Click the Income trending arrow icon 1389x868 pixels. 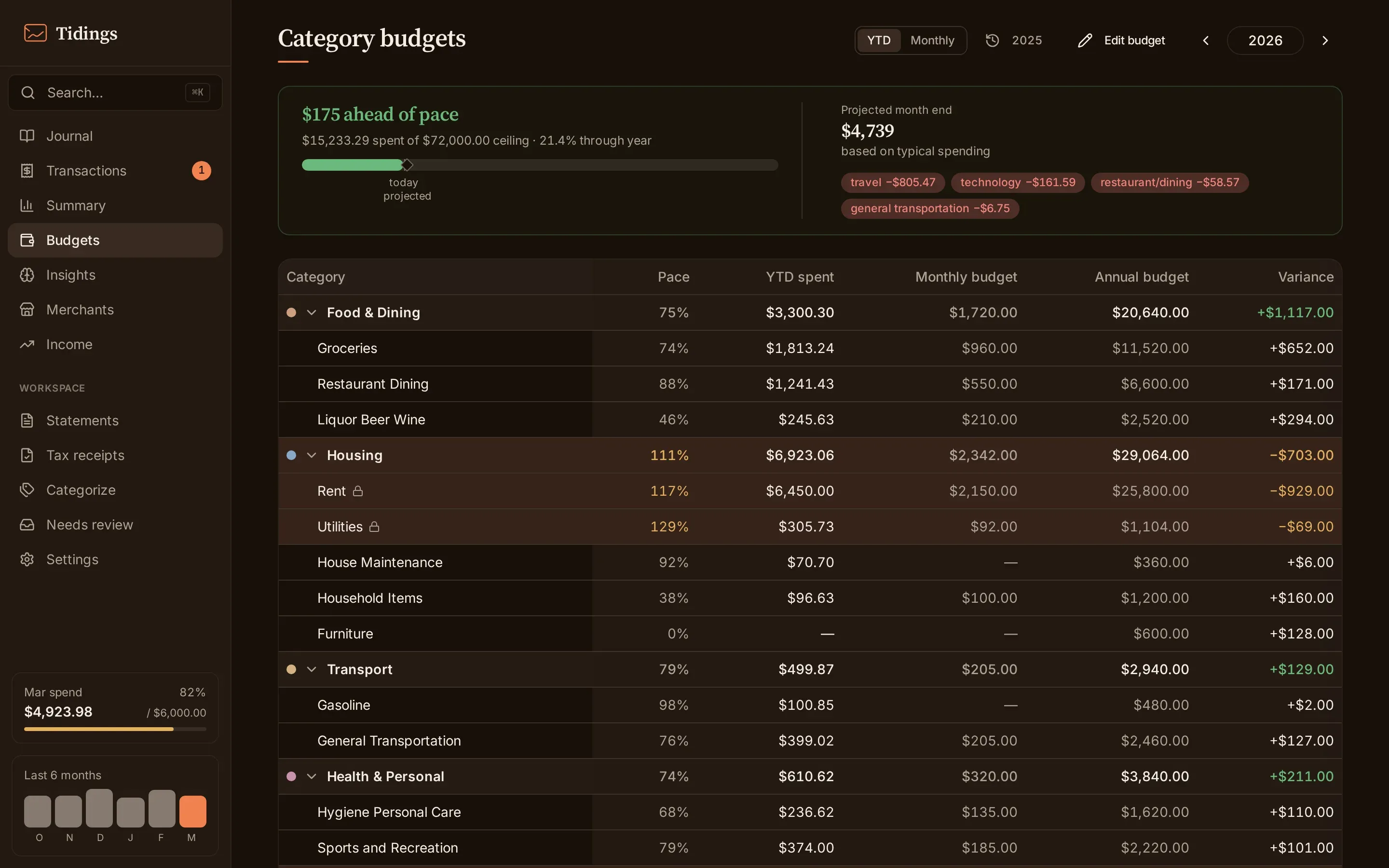click(x=27, y=344)
